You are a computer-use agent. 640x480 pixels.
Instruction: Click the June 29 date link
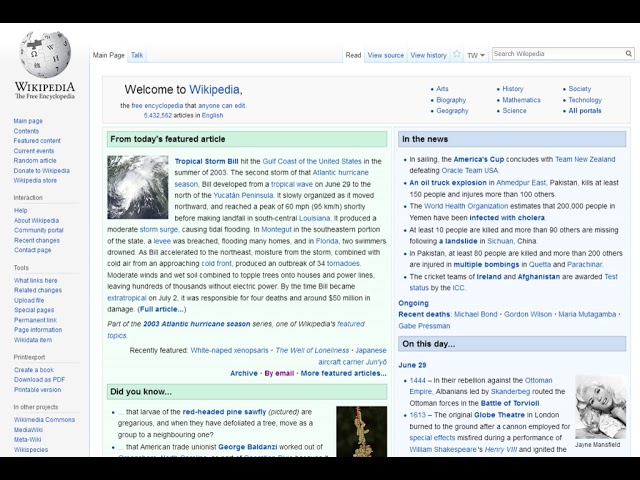point(412,365)
